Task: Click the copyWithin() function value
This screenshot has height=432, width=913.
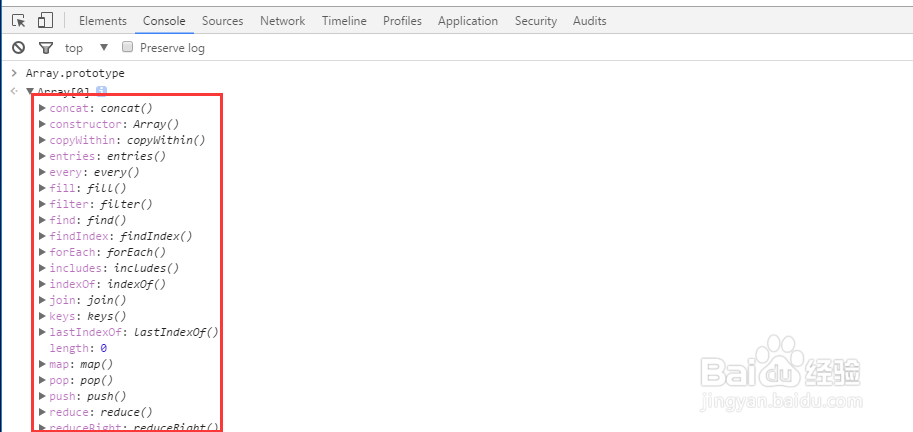Action: [x=166, y=140]
